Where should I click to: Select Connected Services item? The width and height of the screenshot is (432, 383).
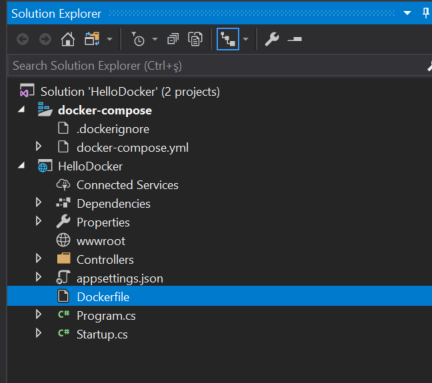tap(127, 185)
